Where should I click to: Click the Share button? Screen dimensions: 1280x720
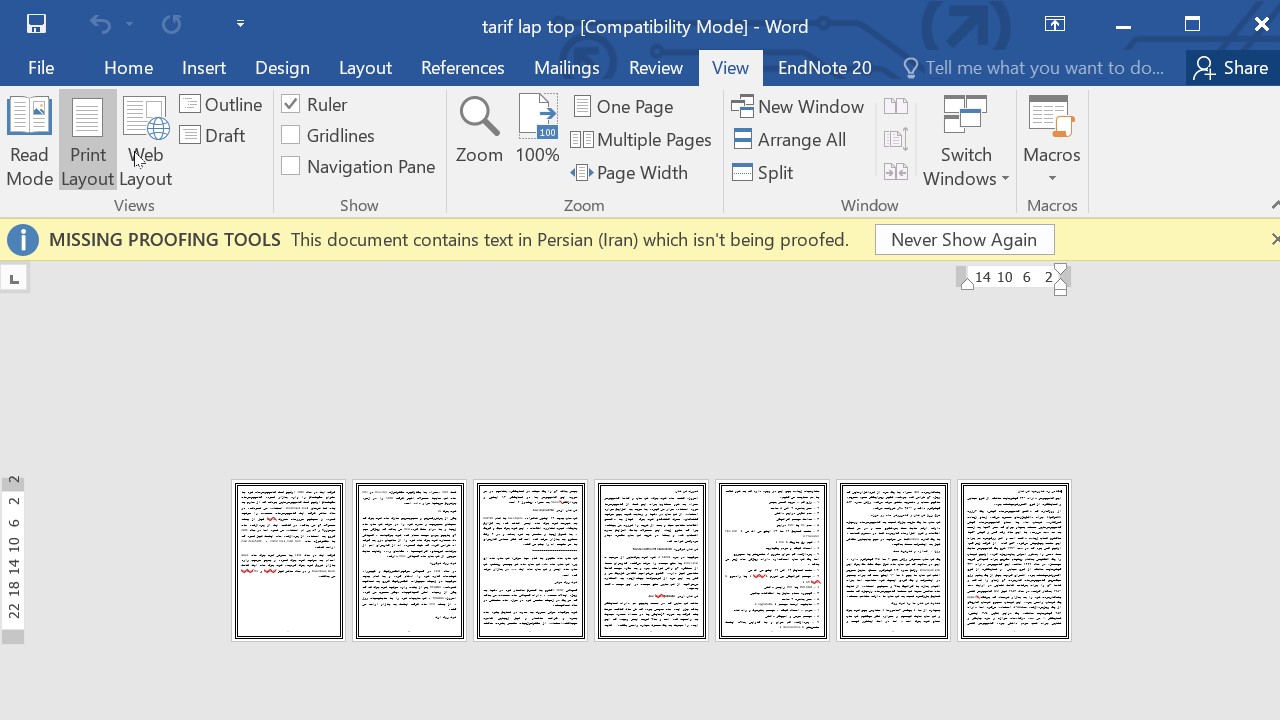1231,68
